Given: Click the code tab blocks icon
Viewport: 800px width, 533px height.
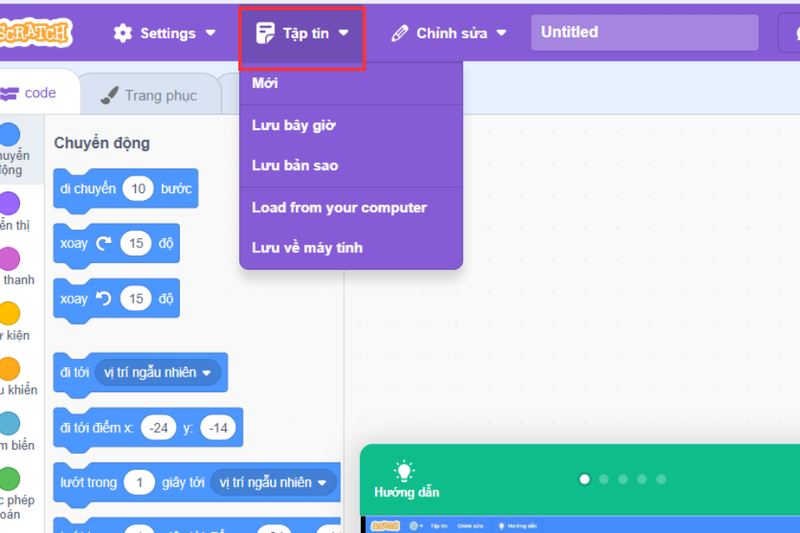Looking at the screenshot, I should point(9,94).
